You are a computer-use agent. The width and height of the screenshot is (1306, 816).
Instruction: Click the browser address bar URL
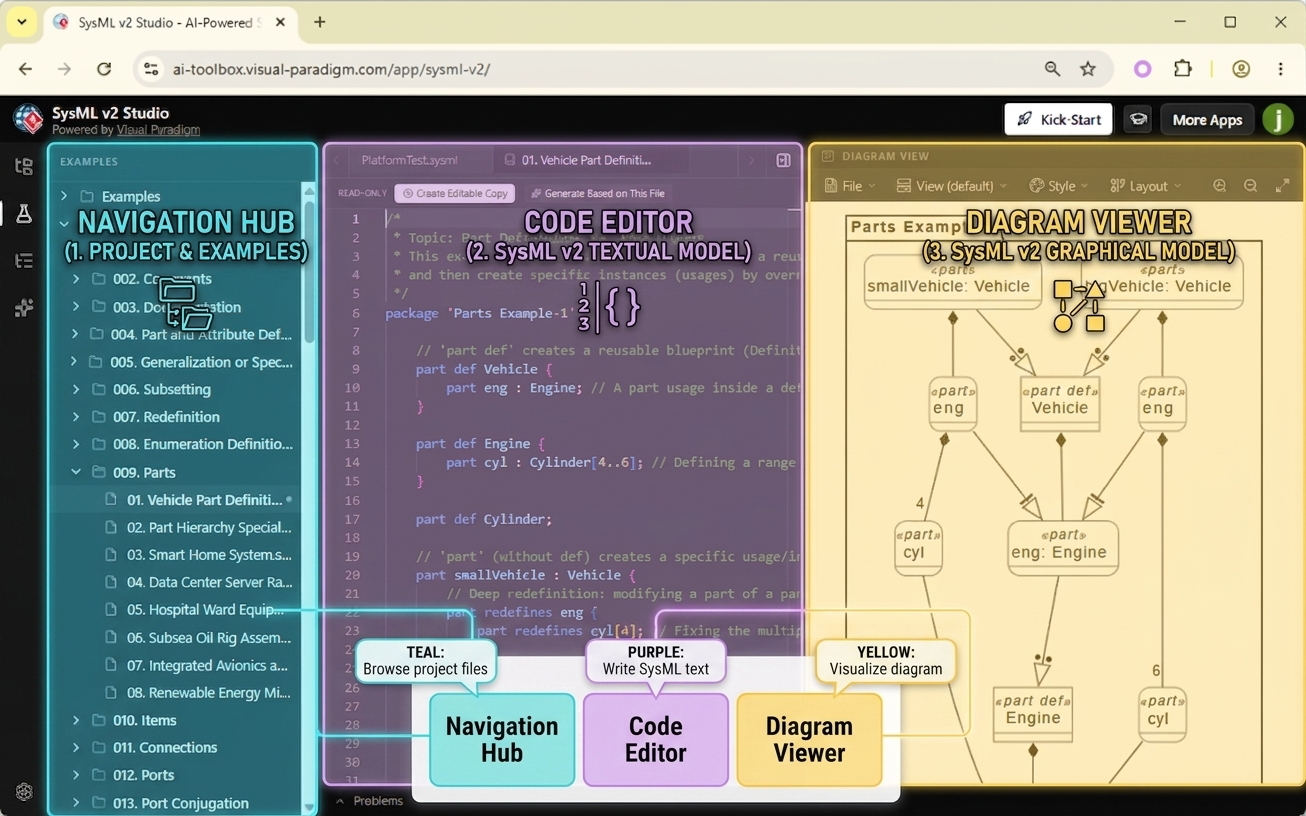click(331, 69)
